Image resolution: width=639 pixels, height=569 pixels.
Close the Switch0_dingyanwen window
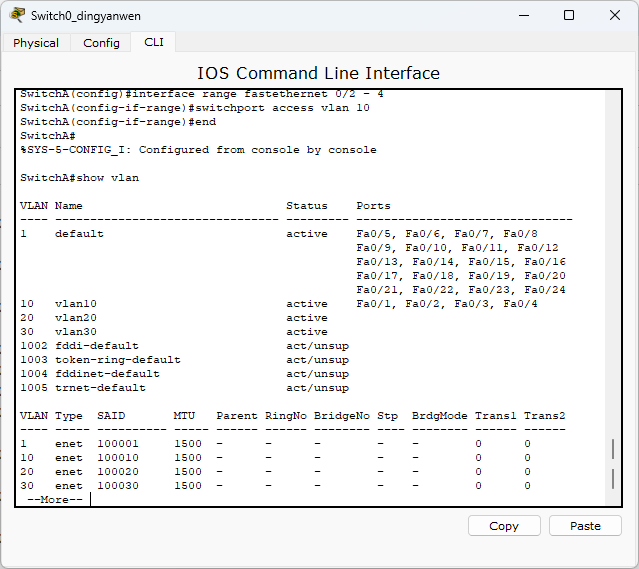coord(615,15)
